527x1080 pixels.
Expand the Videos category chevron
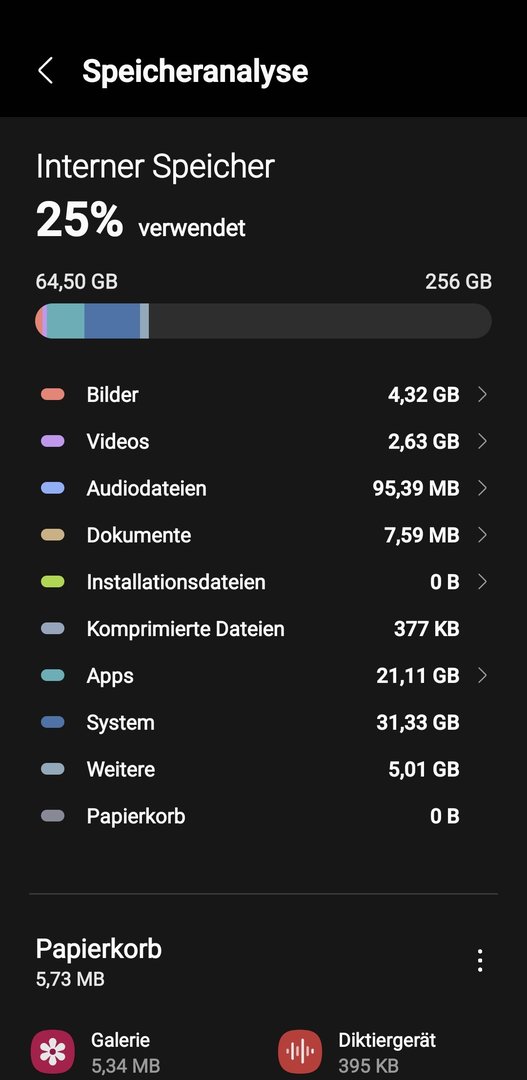tap(482, 442)
